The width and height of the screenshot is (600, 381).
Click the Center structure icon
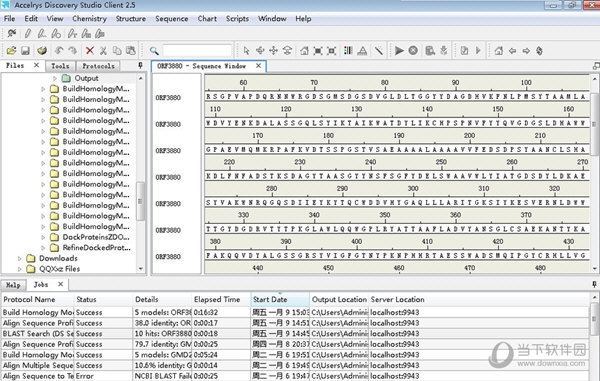tap(332, 50)
